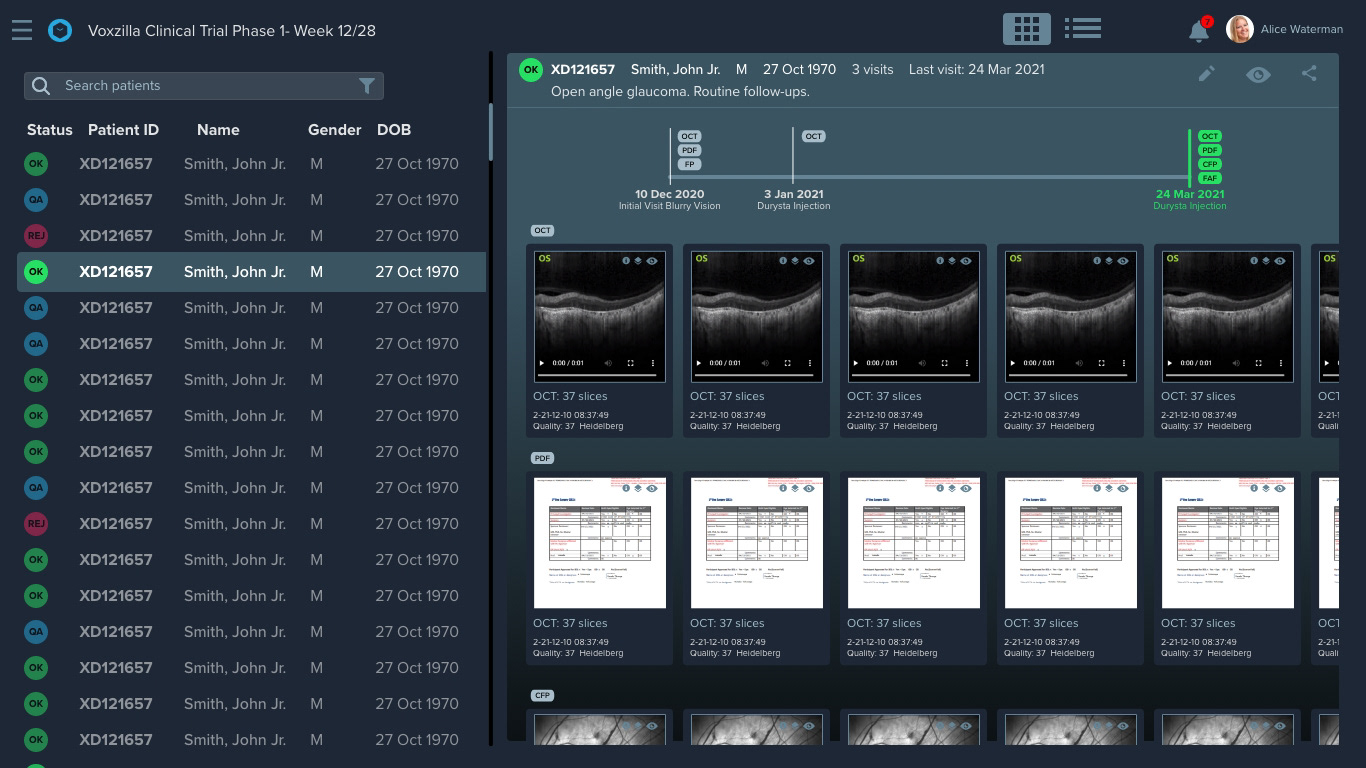Edit patient record with pencil icon

(x=1207, y=74)
